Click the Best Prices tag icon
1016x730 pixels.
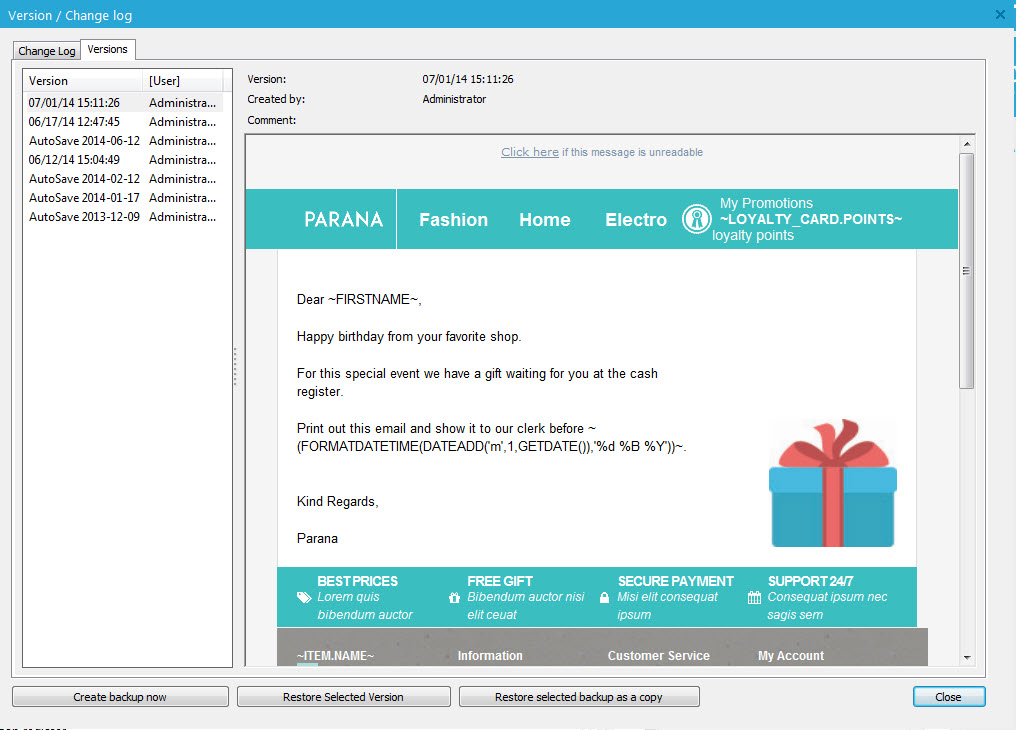[304, 598]
